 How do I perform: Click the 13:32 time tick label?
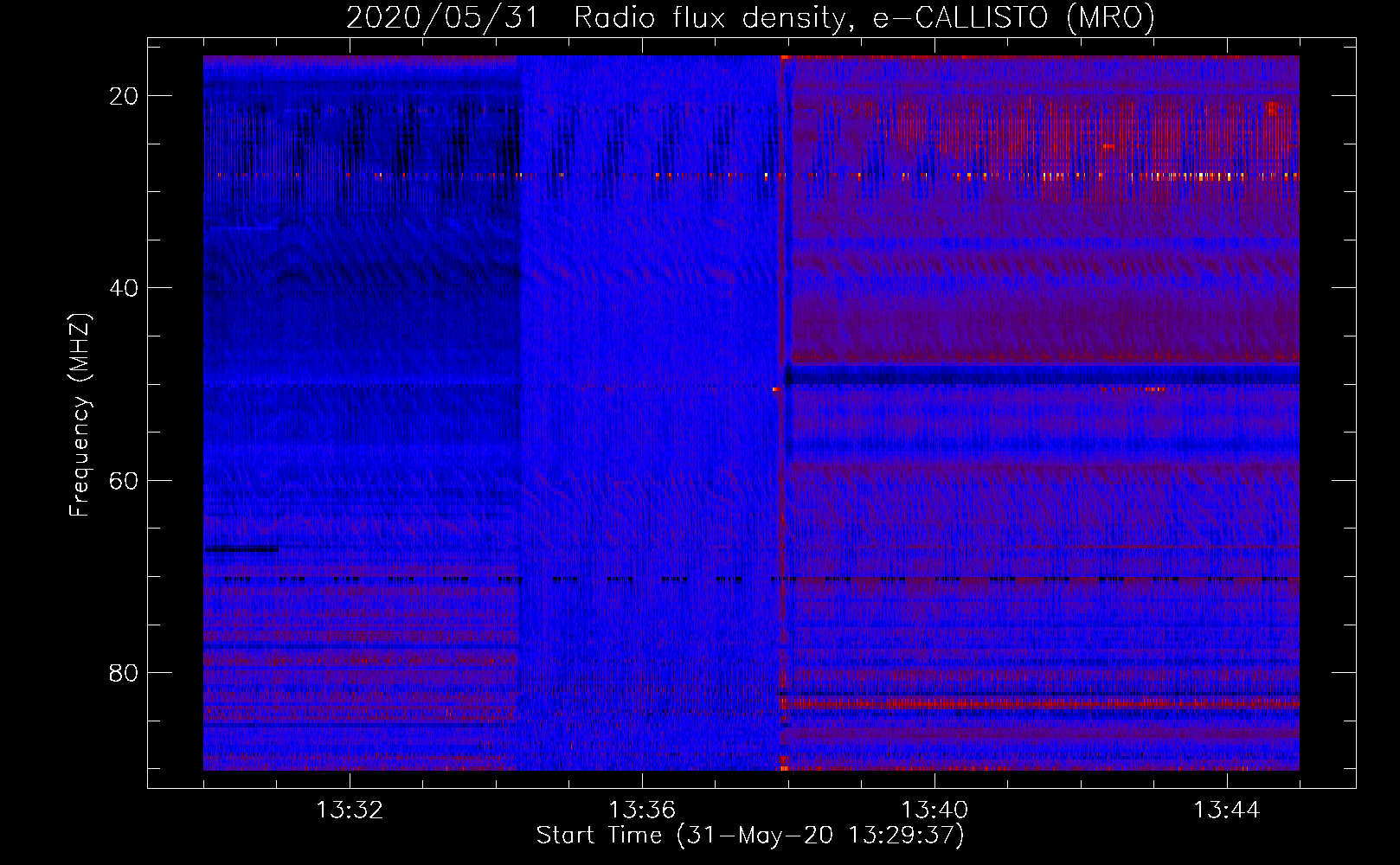point(350,811)
